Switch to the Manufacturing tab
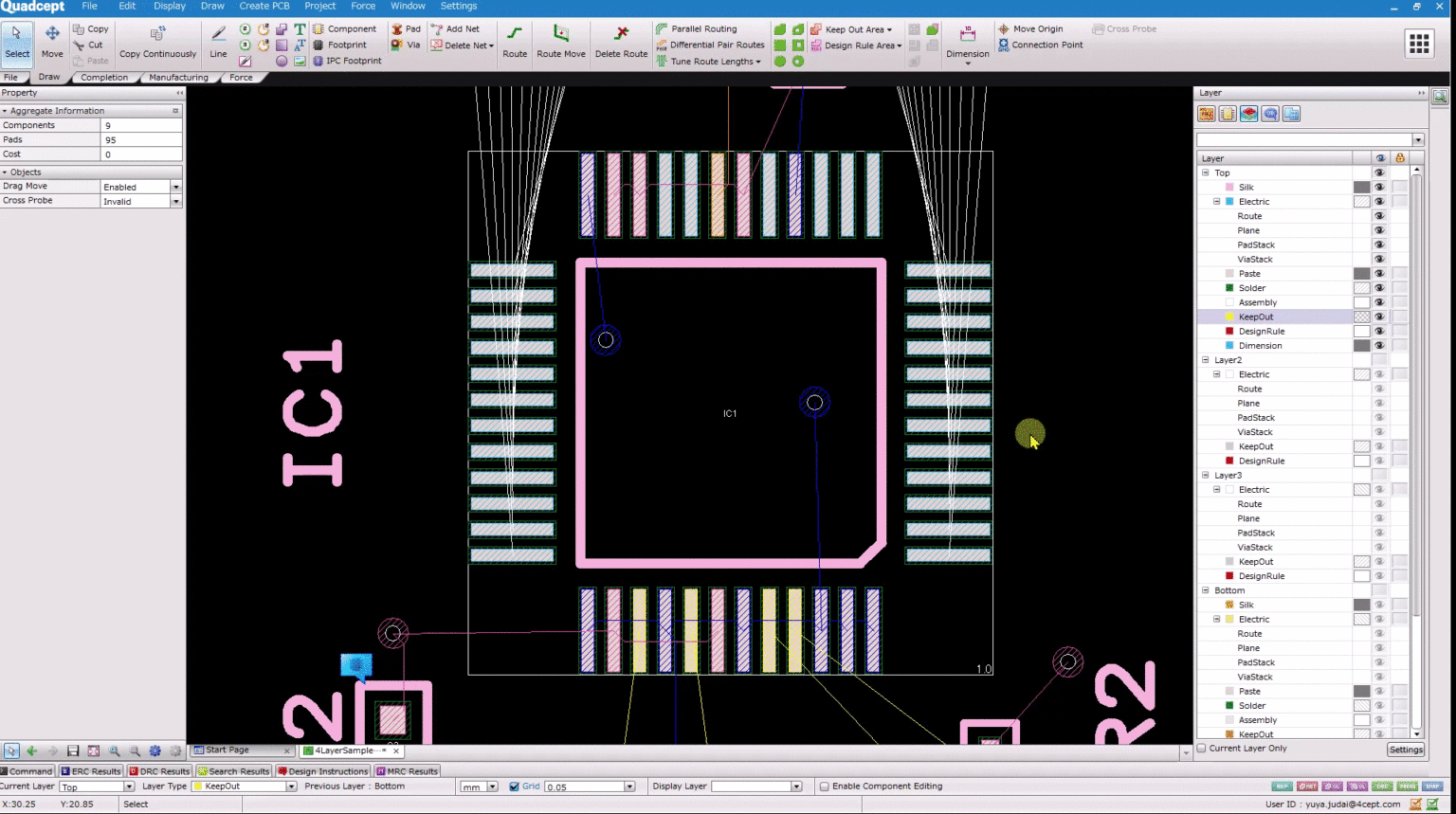 (x=178, y=77)
